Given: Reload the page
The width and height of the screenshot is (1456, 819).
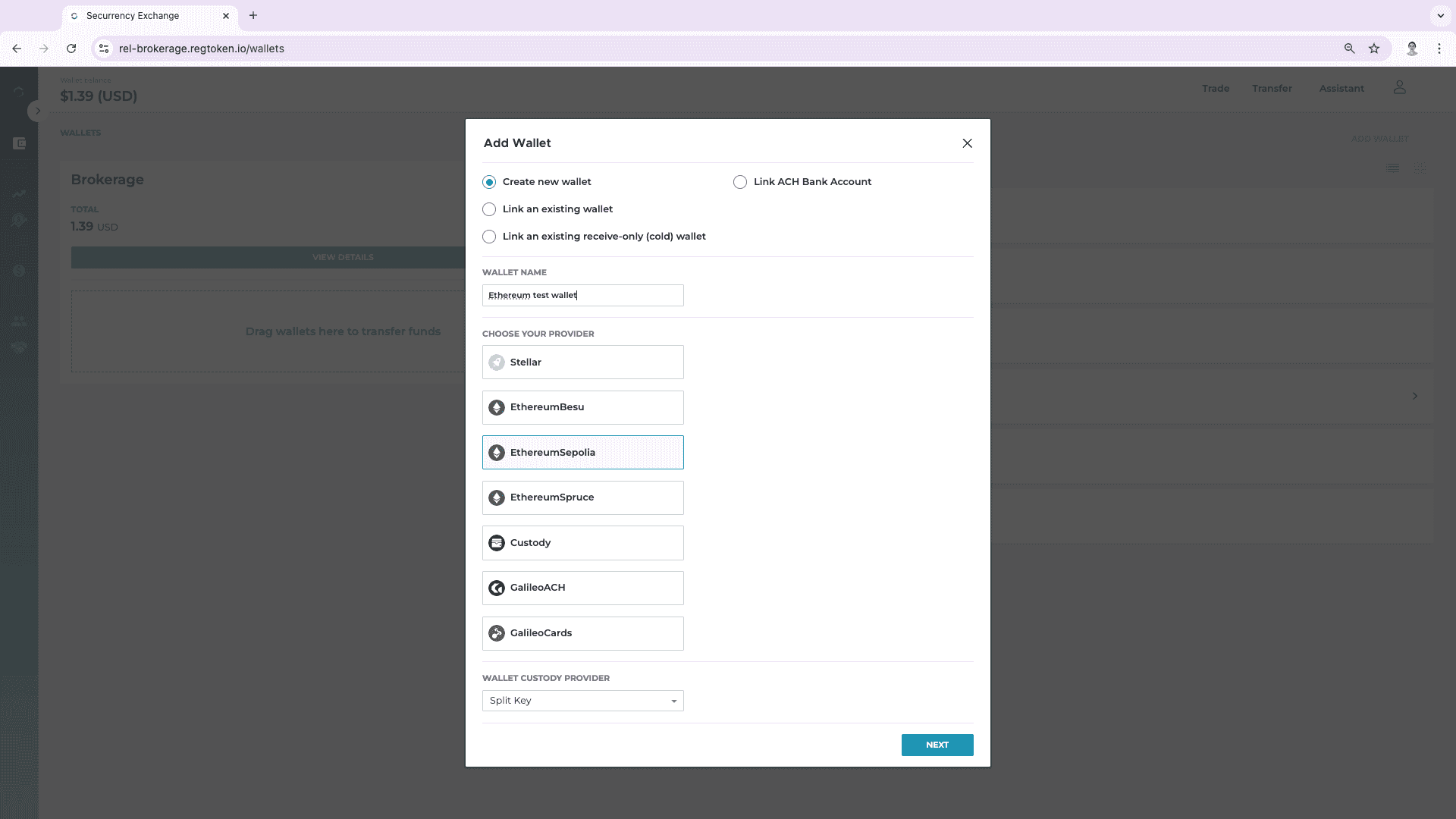Looking at the screenshot, I should click(x=71, y=49).
